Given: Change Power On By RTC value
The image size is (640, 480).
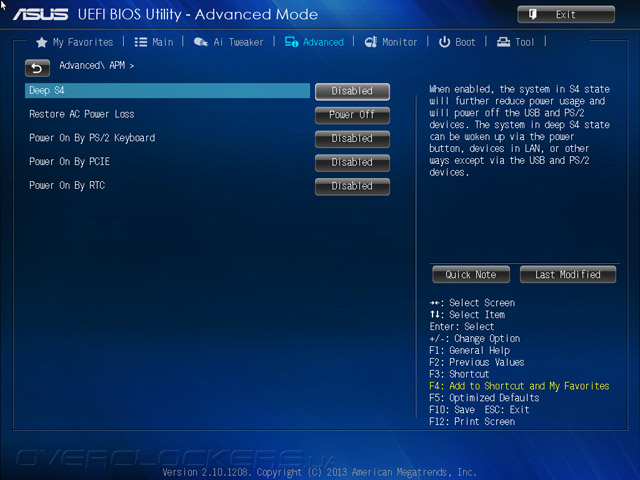Looking at the screenshot, I should (352, 186).
